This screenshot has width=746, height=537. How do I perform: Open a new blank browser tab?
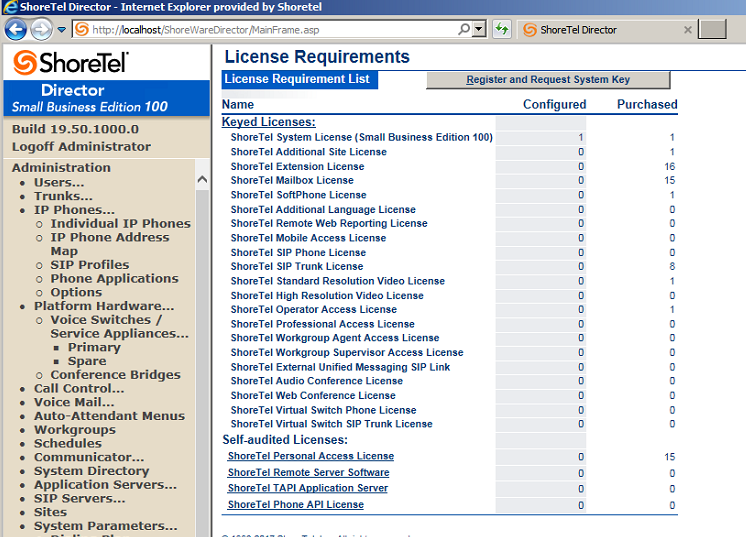pyautogui.click(x=712, y=29)
